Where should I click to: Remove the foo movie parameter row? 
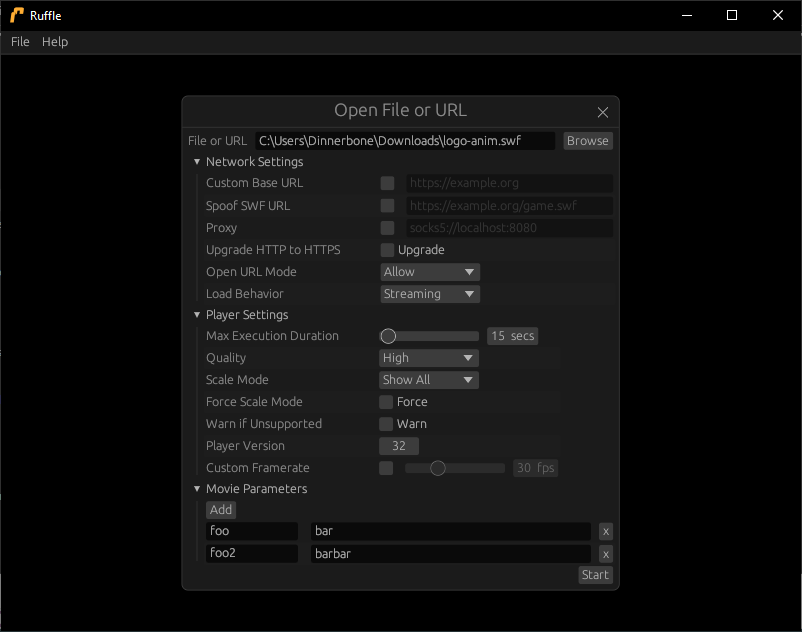[605, 532]
